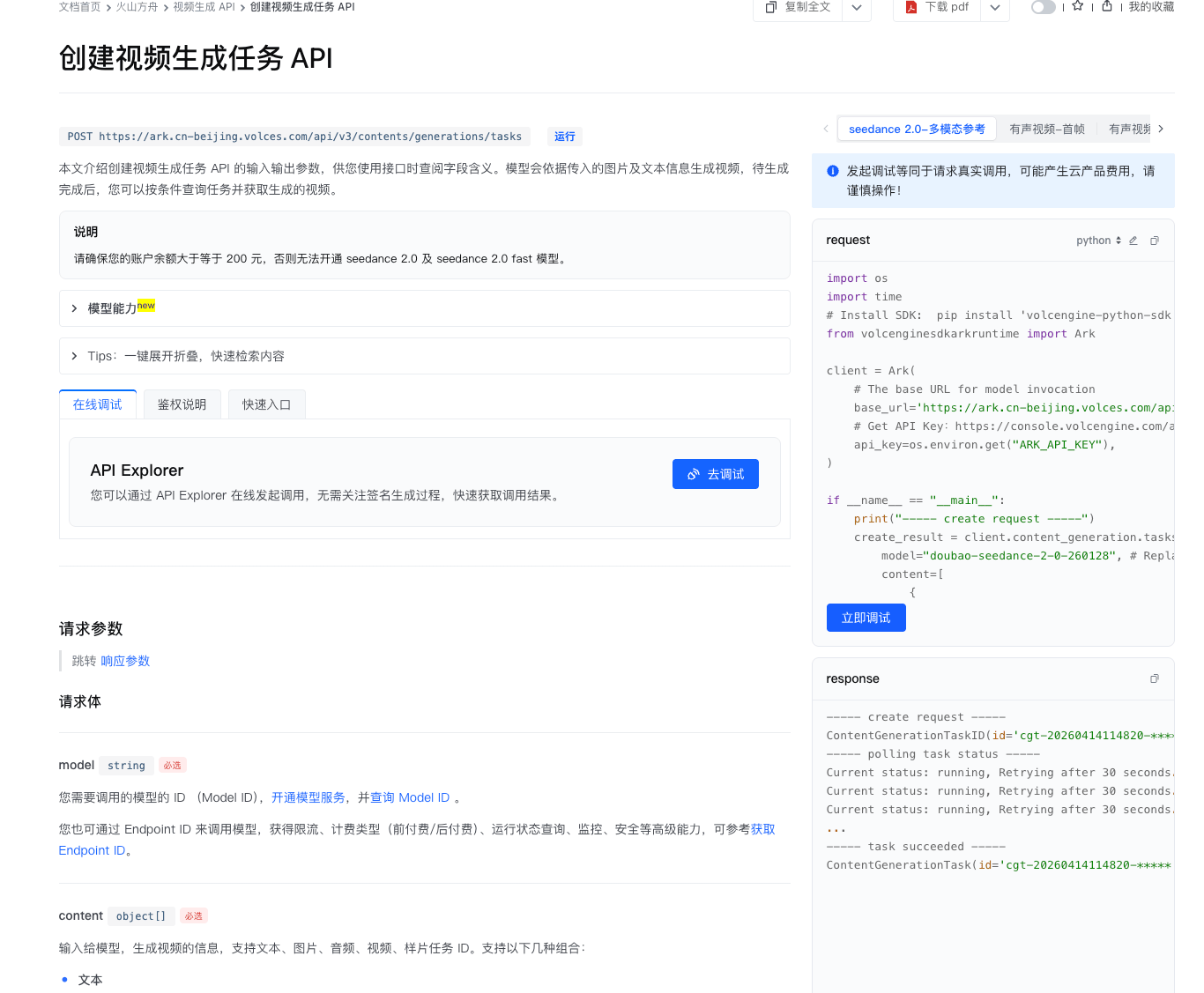Image resolution: width=1204 pixels, height=993 pixels.
Task: Click the 立即调试 button
Action: [x=866, y=618]
